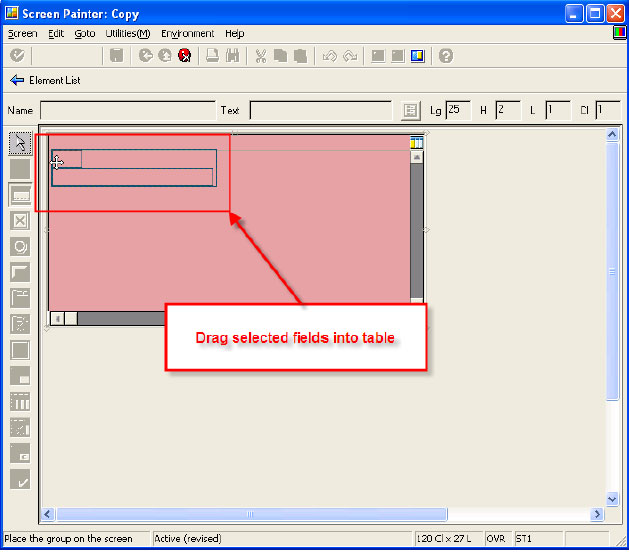629x552 pixels.
Task: Choose the radio button element tool
Action: click(19, 246)
